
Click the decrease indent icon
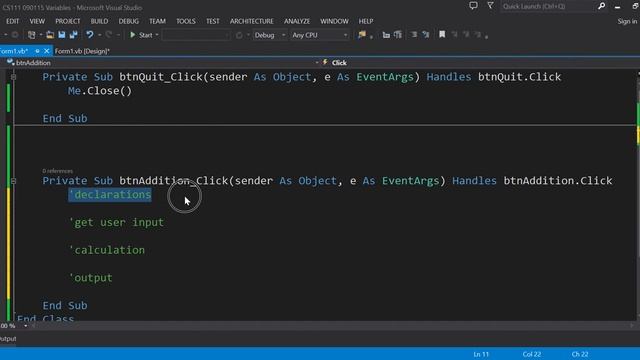coord(386,35)
